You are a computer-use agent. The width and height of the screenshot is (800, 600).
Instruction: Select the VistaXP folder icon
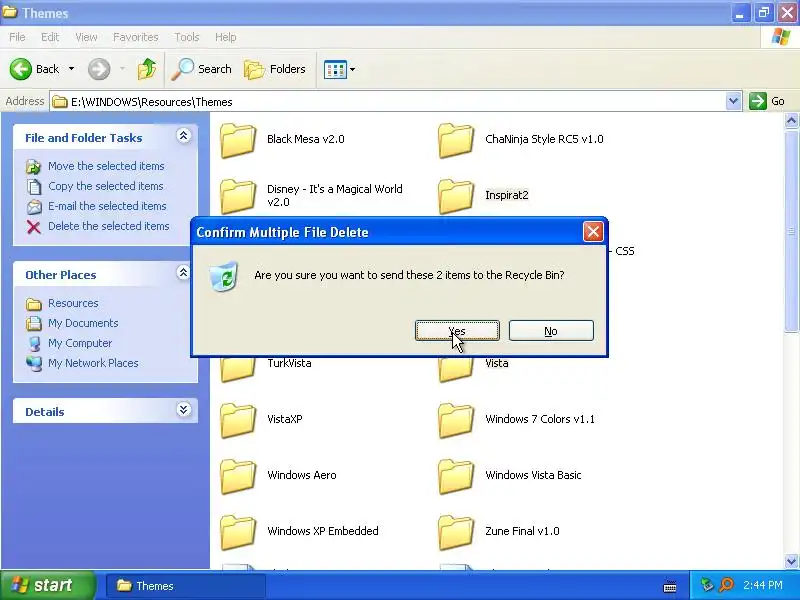pyautogui.click(x=238, y=420)
